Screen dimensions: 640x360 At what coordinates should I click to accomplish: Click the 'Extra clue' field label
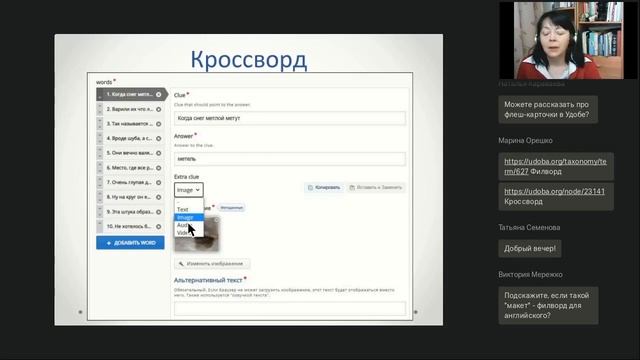point(187,177)
